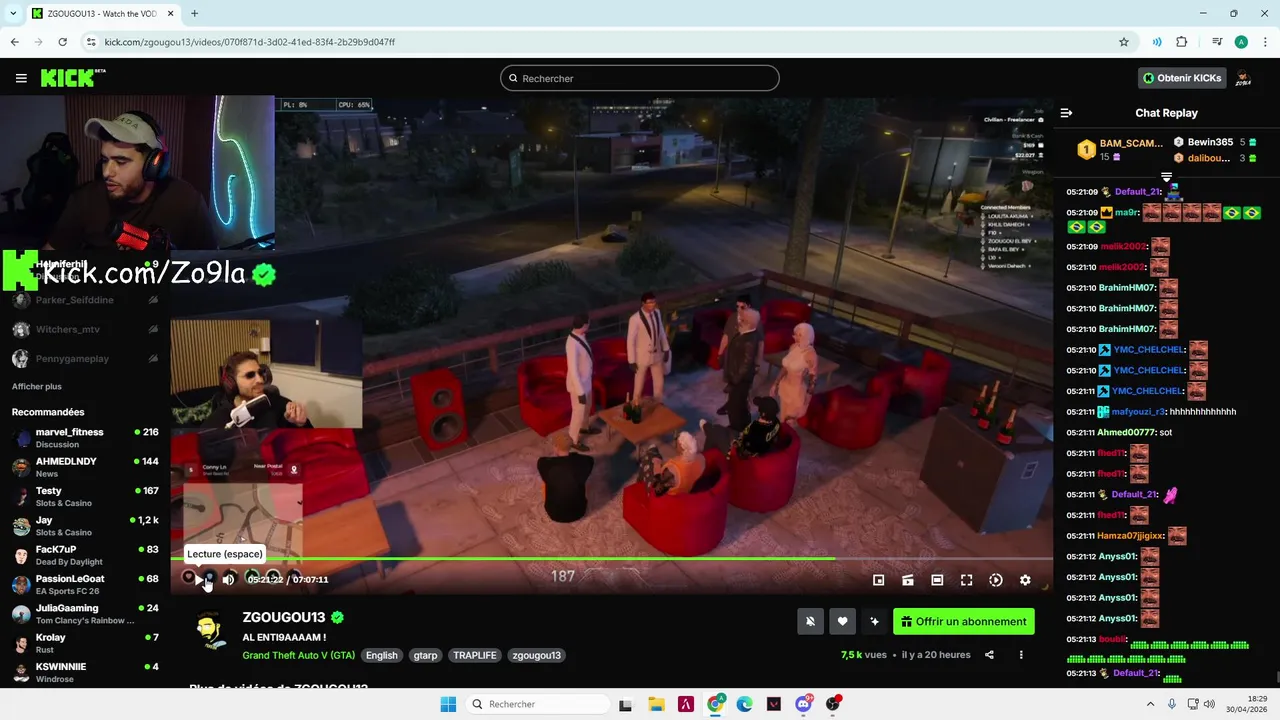Open KSWINNIIE Windrose channel
Viewport: 1280px width, 720px height.
pyautogui.click(x=85, y=672)
